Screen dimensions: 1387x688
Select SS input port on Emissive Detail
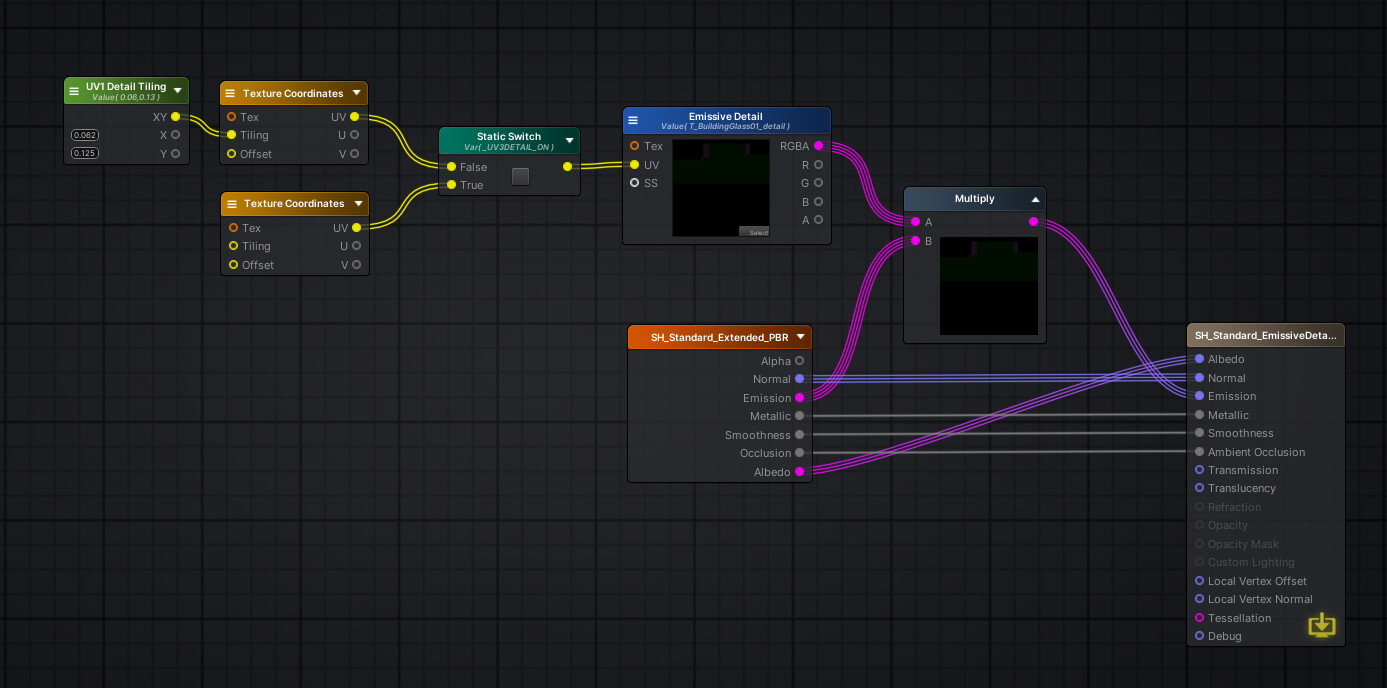click(634, 183)
